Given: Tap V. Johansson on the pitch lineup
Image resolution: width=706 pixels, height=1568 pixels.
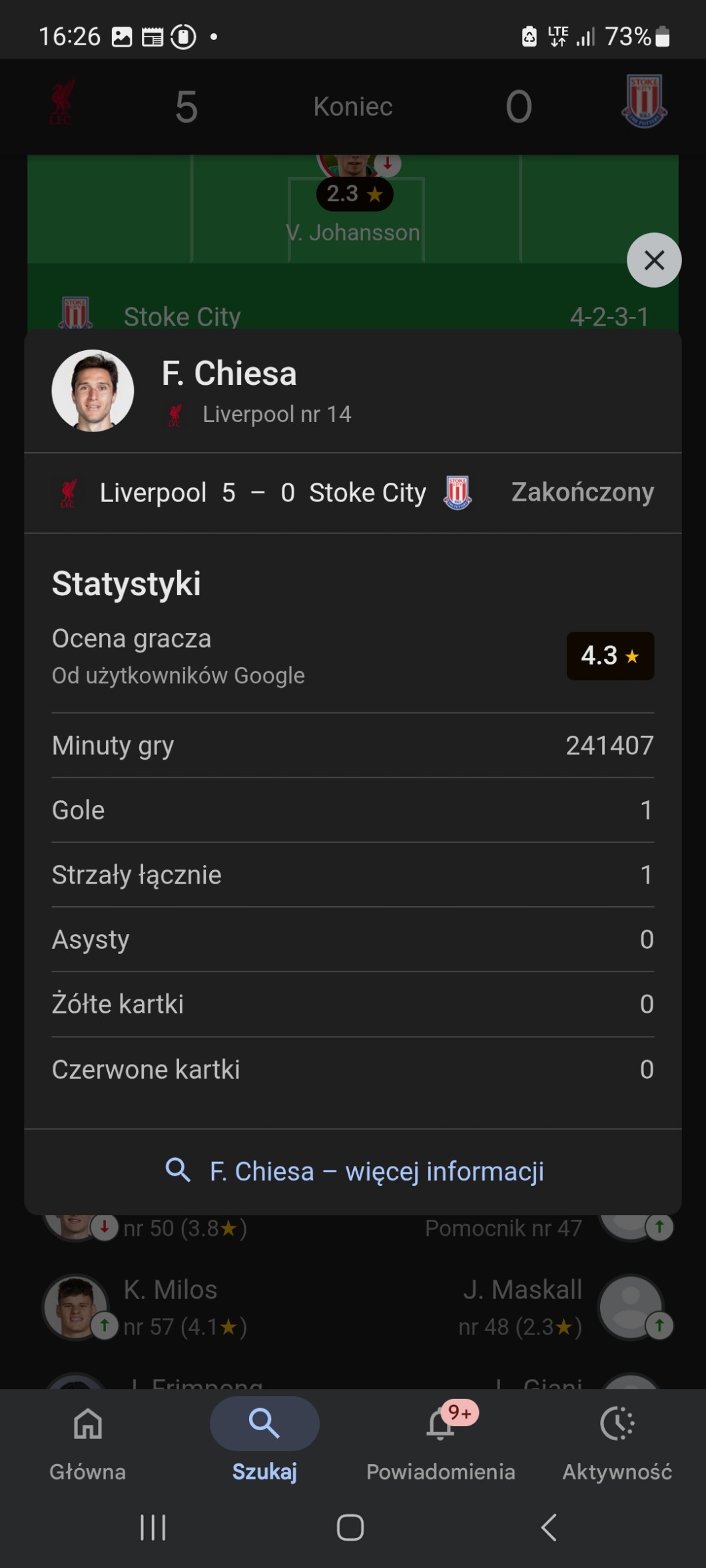Looking at the screenshot, I should click(353, 232).
